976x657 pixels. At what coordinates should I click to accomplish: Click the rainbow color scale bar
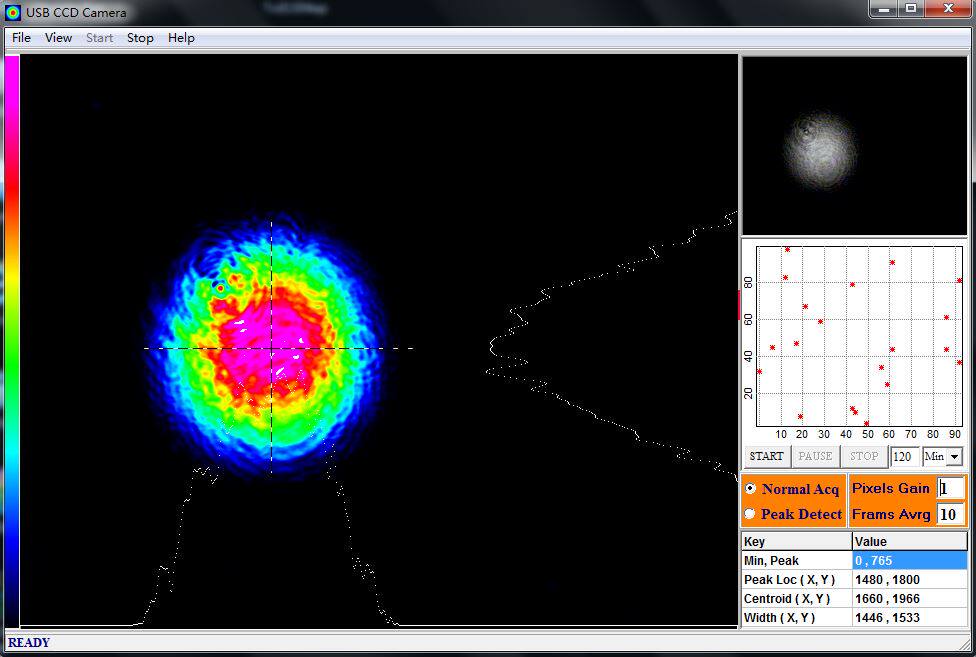click(x=12, y=340)
